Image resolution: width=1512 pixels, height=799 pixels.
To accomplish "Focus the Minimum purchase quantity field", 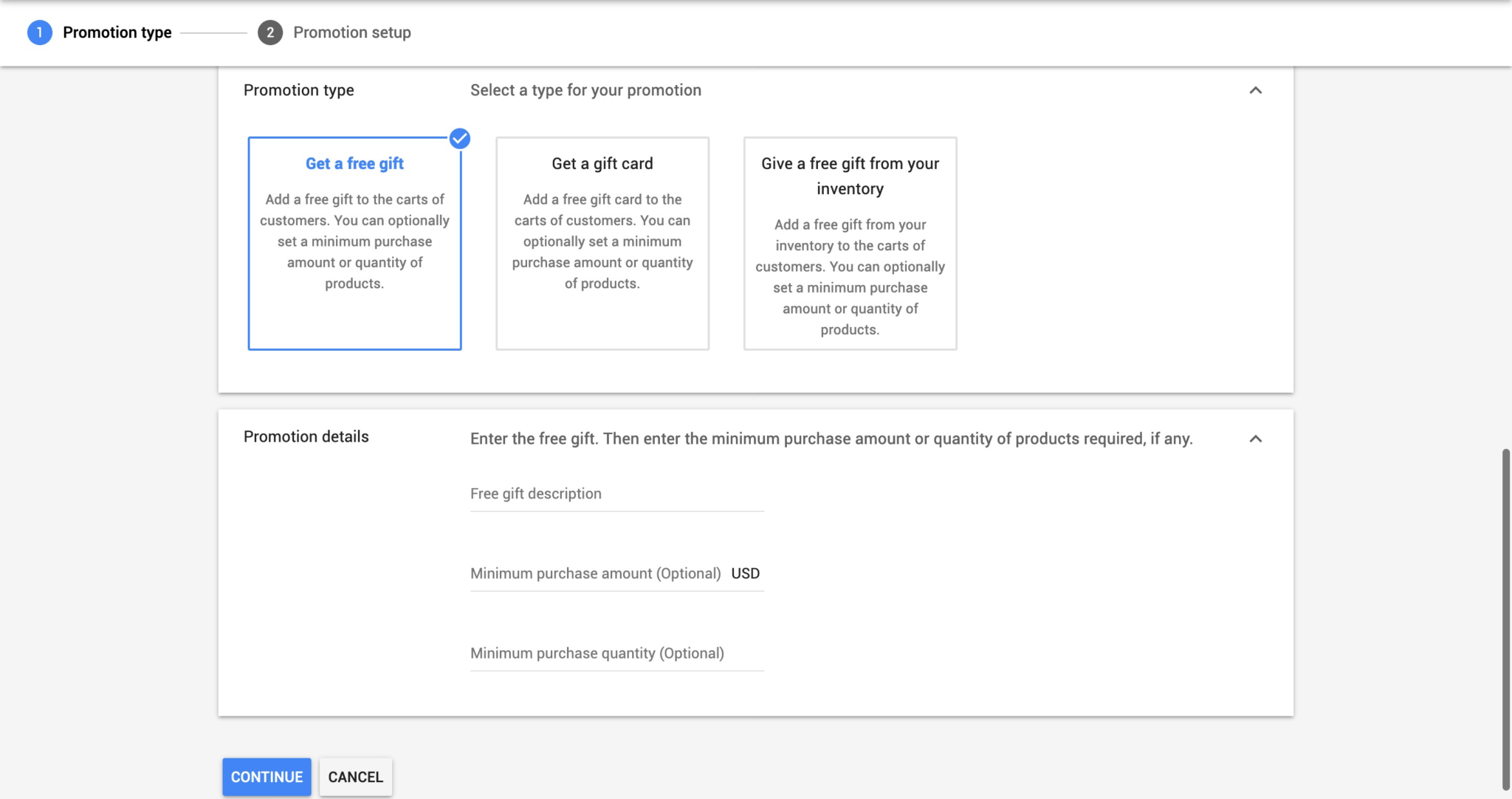I will click(617, 654).
